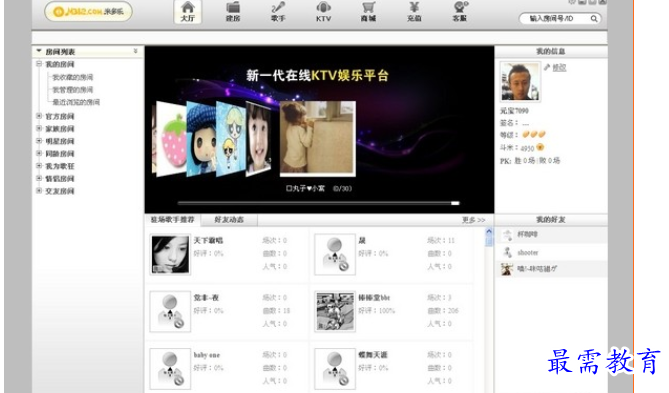The height and width of the screenshot is (393, 669).
Task: Open the 歌手 microphone icon
Action: 278,8
